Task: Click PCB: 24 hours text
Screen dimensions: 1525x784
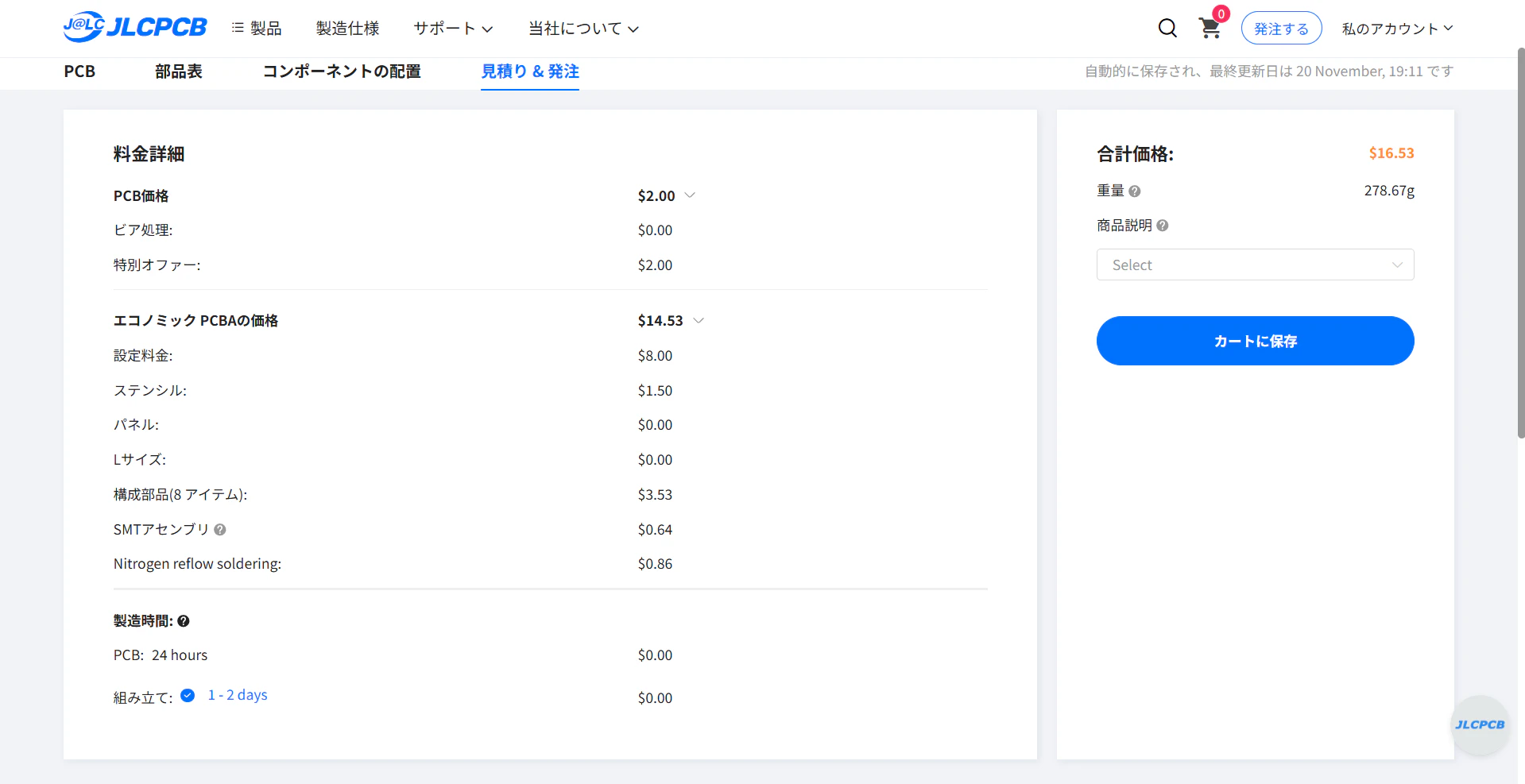Action: click(161, 655)
